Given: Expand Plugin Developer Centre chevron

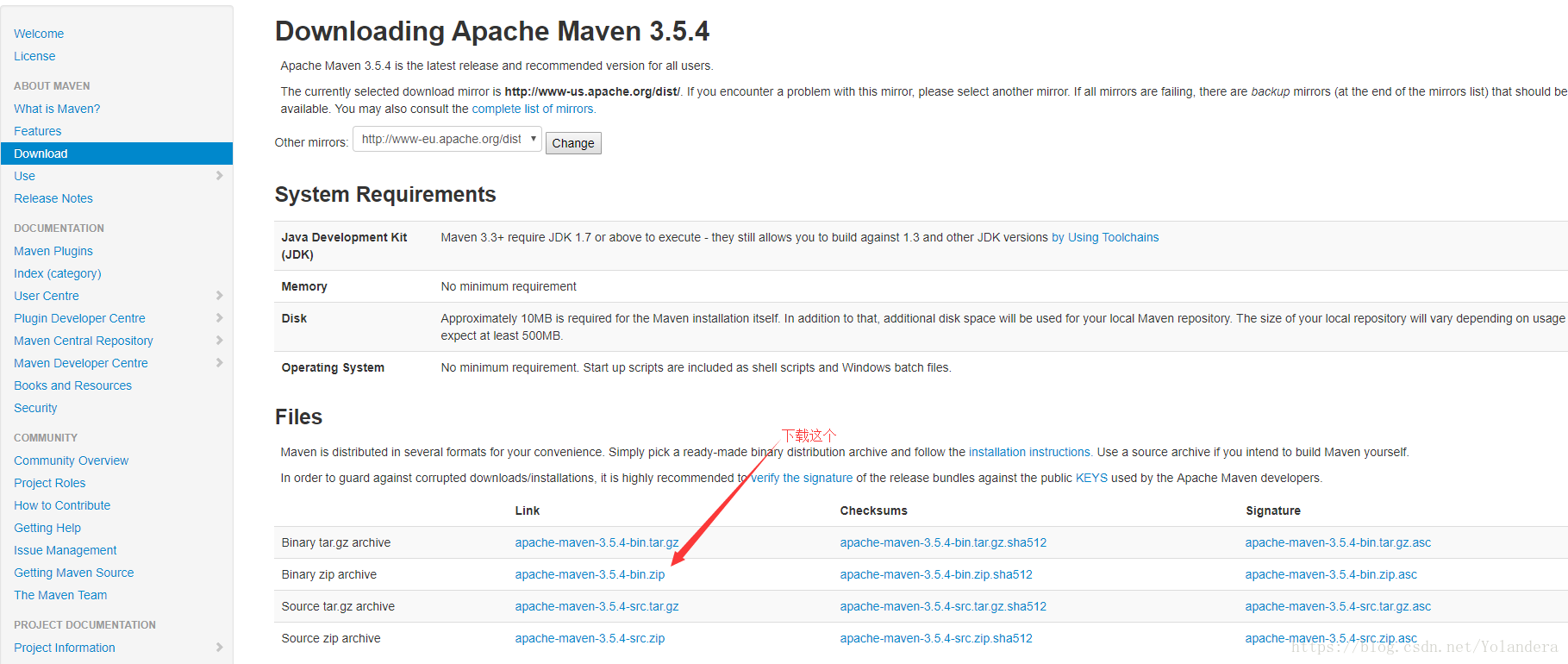Looking at the screenshot, I should click(x=219, y=317).
